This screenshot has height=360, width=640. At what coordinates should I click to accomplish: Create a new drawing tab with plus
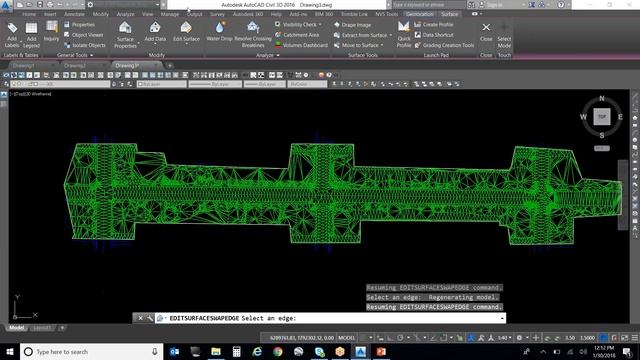(170, 65)
